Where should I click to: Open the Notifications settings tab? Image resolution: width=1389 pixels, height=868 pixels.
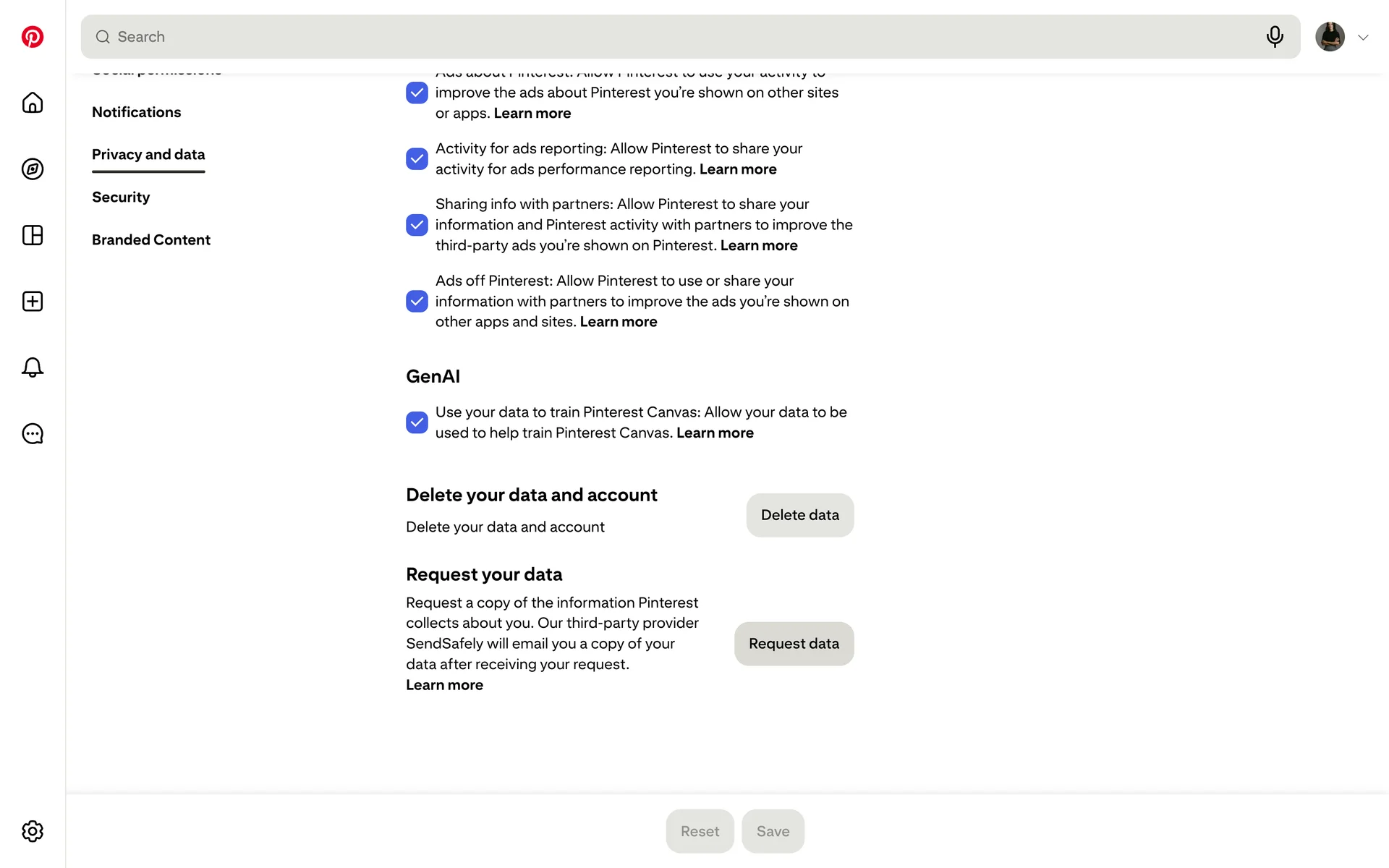tap(136, 112)
